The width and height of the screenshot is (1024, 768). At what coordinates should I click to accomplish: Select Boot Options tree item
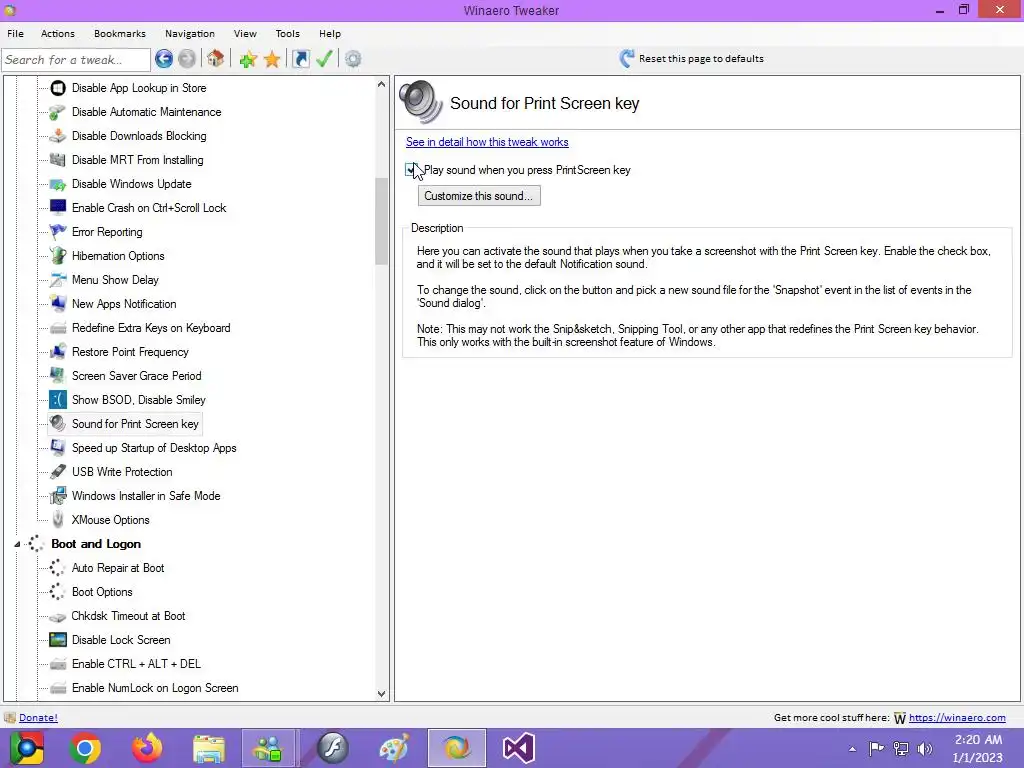tap(102, 592)
